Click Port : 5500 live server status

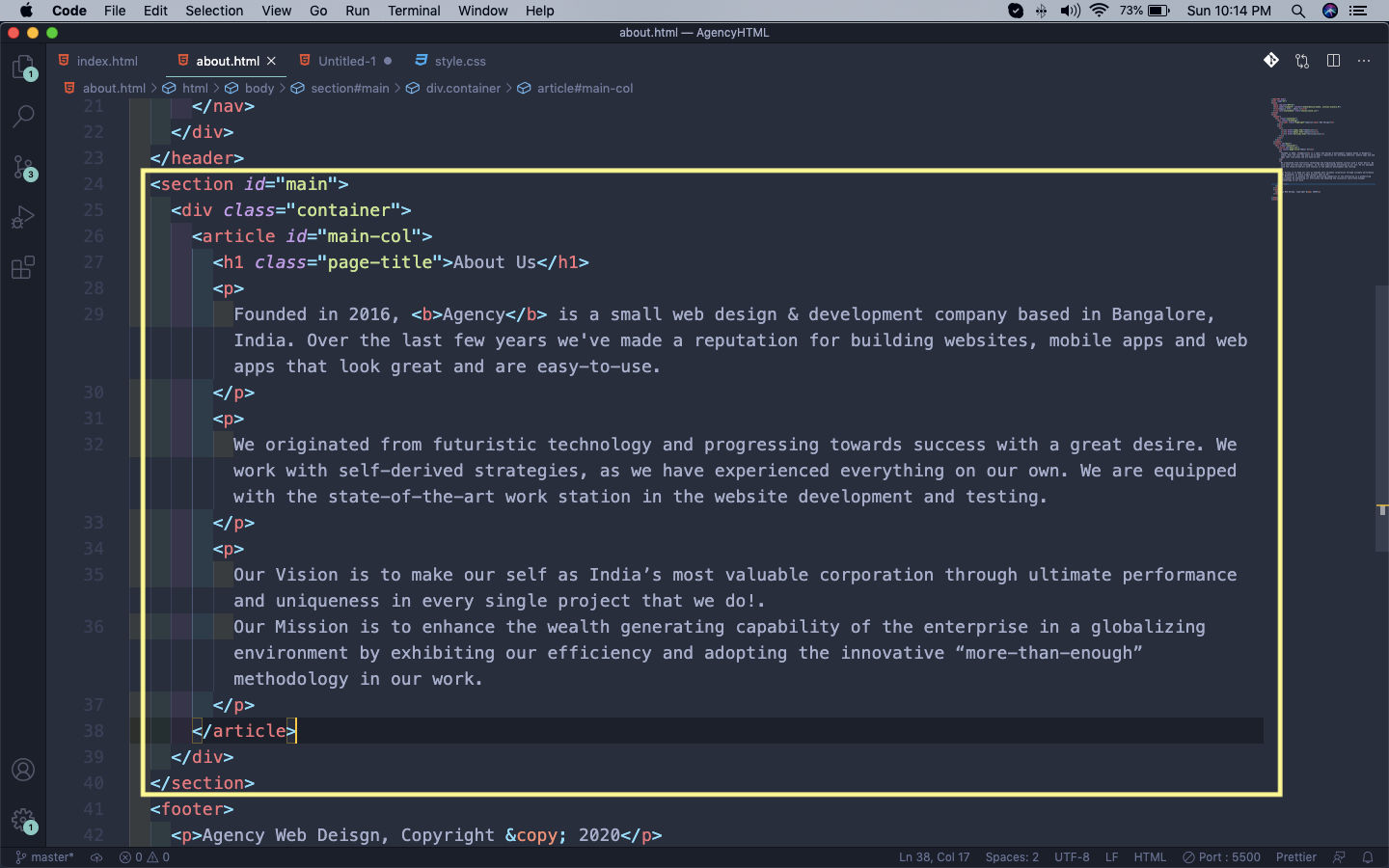pos(1221,856)
